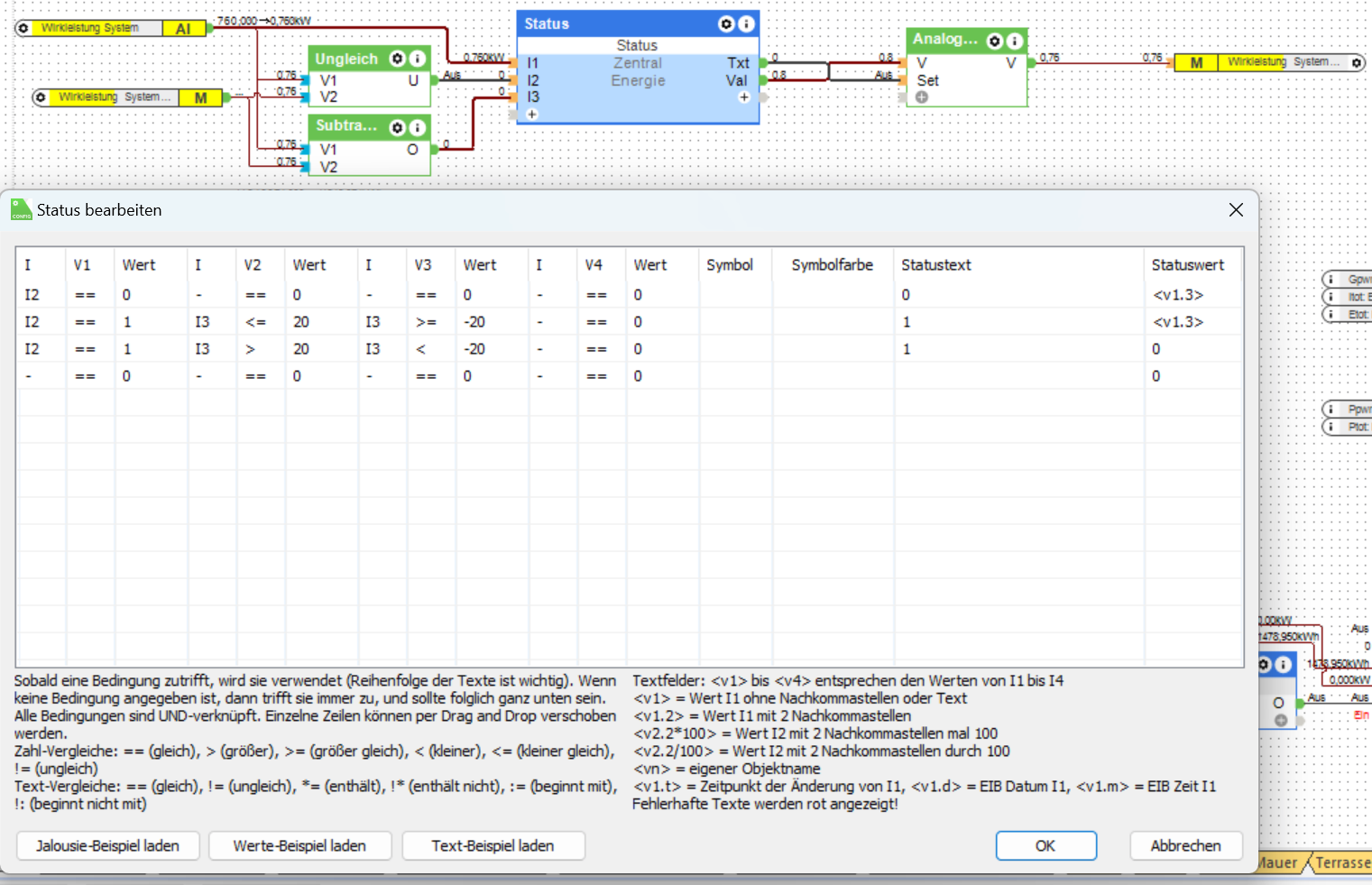Add input via plus below I3 on Status
The width and height of the screenshot is (1372, 885).
[532, 115]
